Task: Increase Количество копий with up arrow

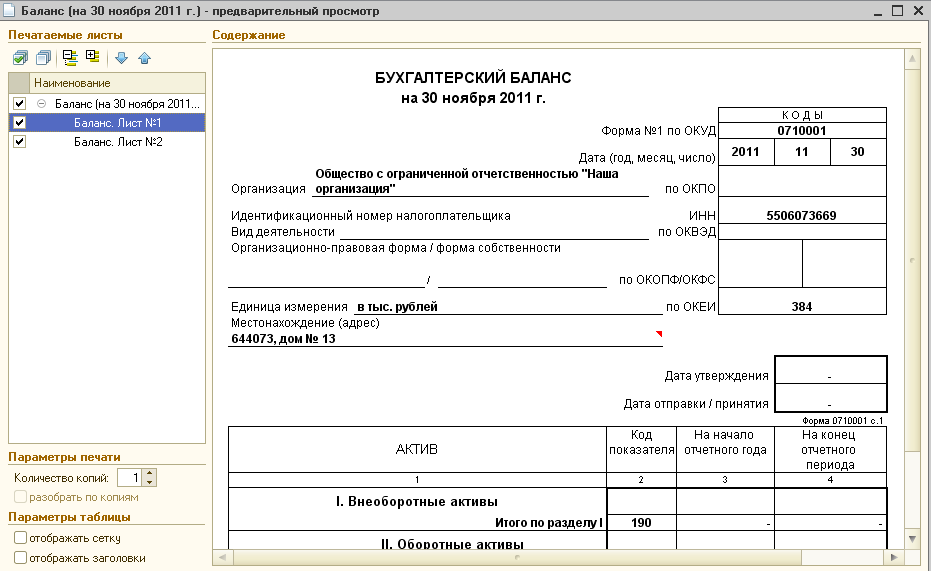Action: (150, 473)
